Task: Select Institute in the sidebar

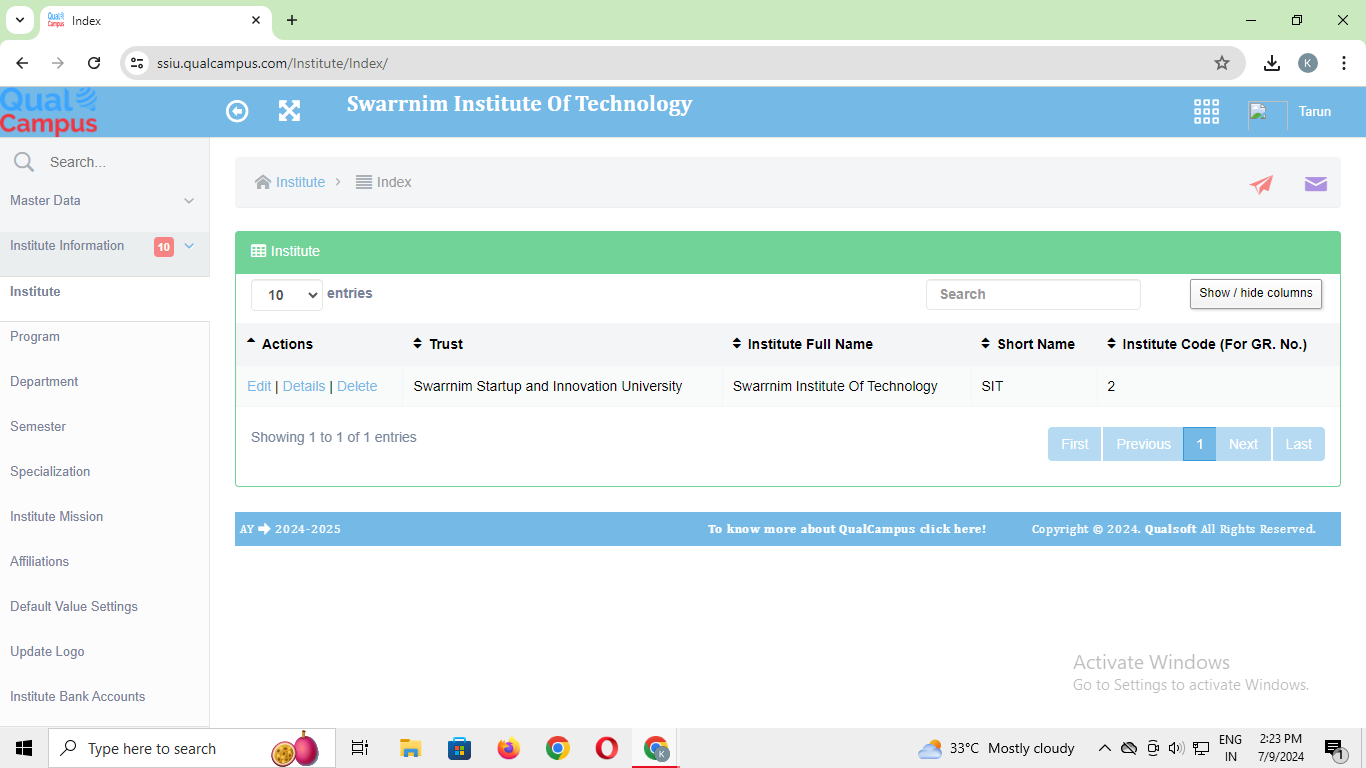Action: tap(35, 292)
